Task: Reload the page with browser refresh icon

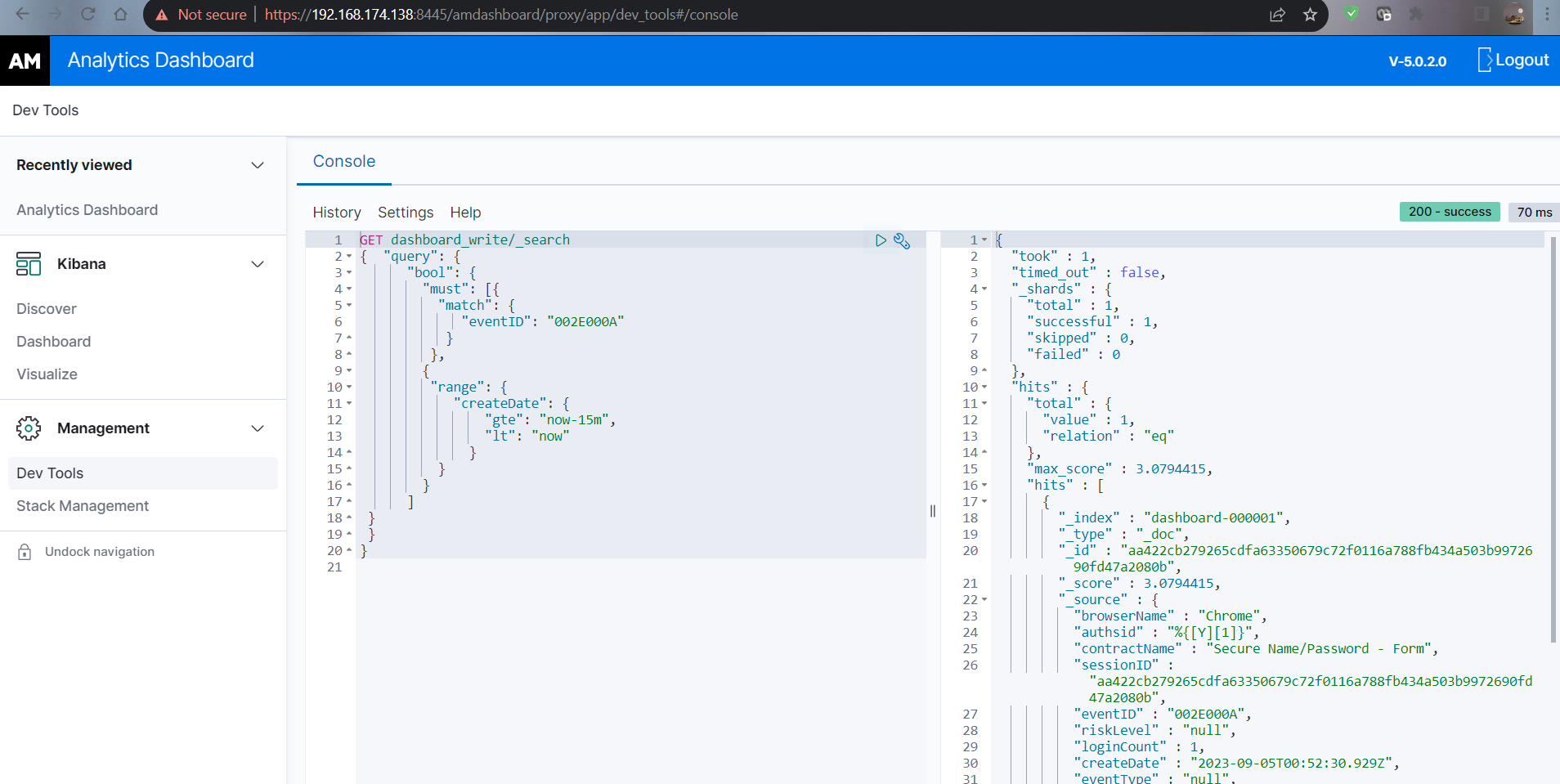Action: (x=87, y=14)
